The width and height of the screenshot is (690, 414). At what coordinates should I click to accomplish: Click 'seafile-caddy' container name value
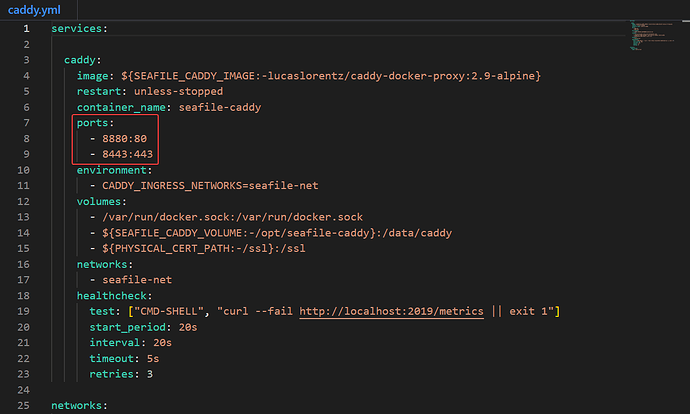[x=220, y=107]
